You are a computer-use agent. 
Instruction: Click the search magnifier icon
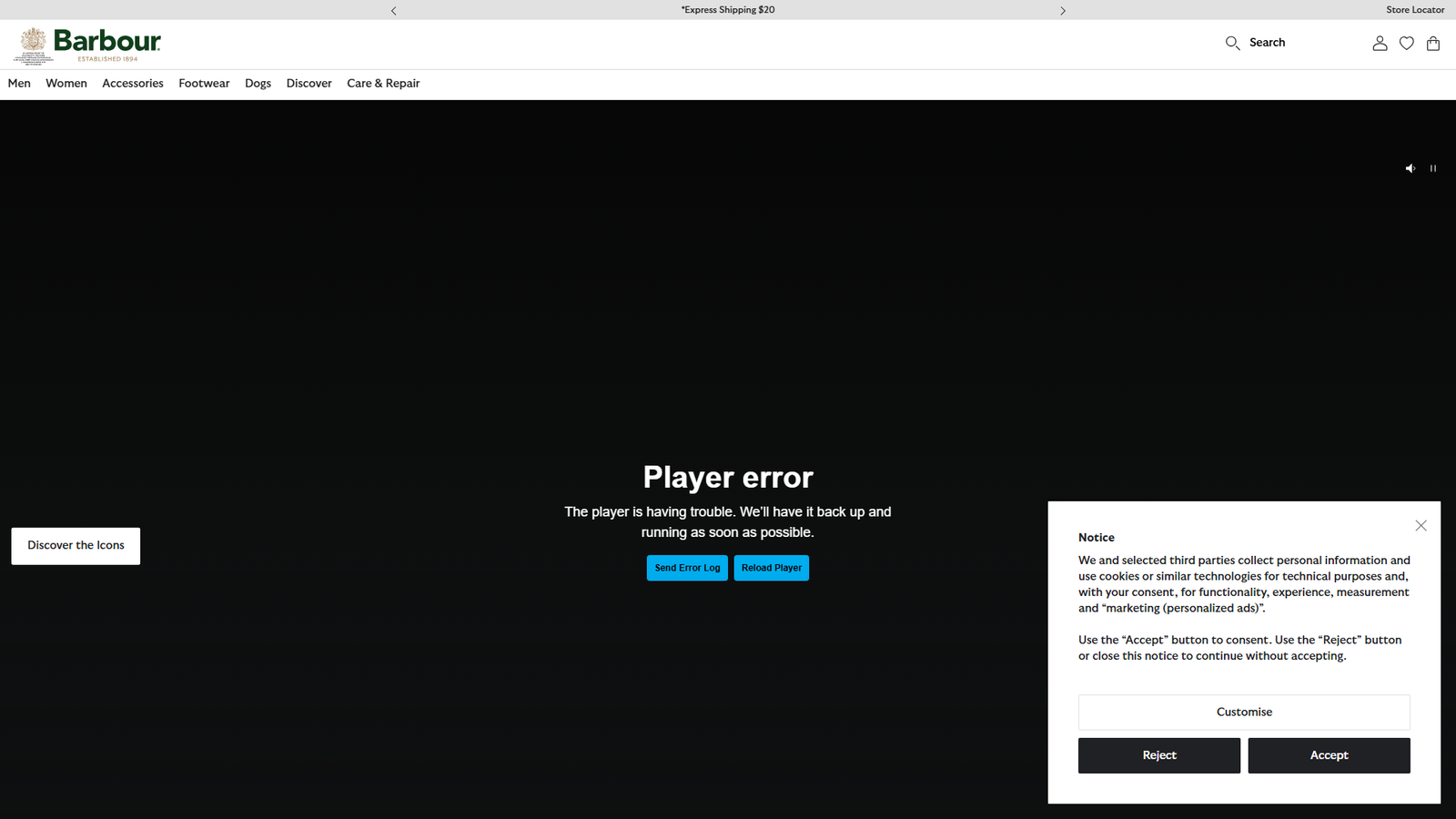(1232, 43)
